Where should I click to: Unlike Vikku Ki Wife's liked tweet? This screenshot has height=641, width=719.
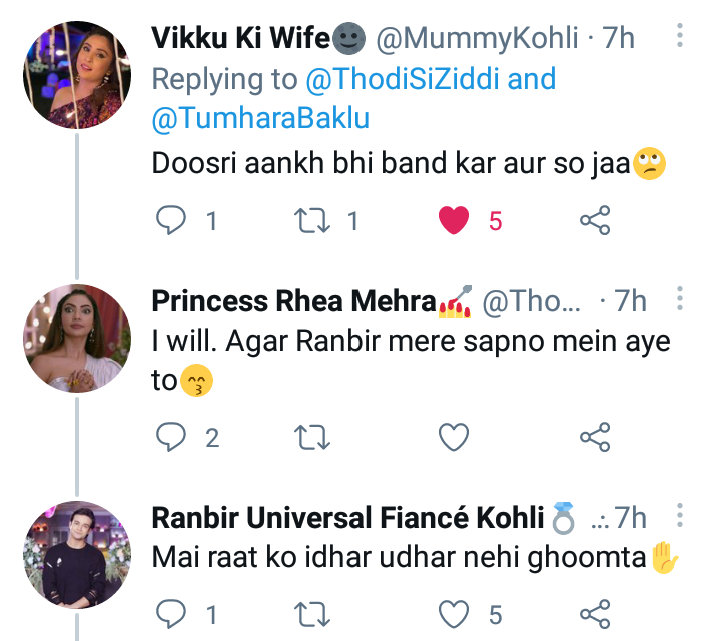(x=455, y=221)
